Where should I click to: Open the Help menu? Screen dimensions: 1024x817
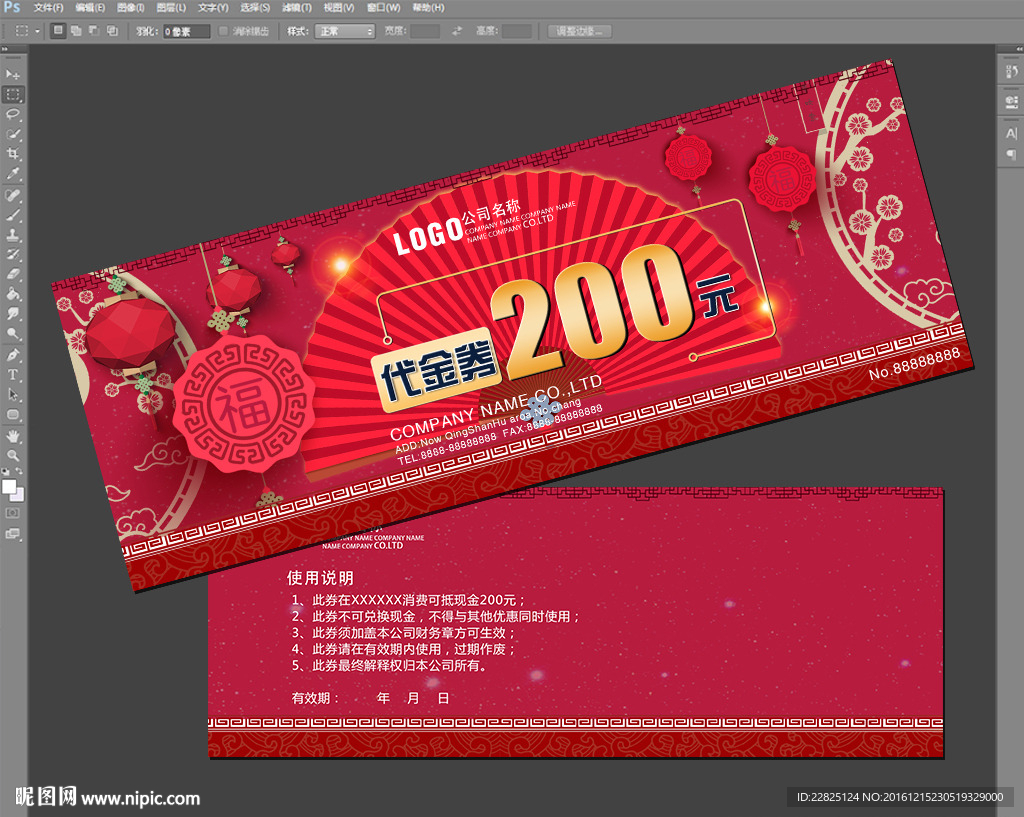pyautogui.click(x=428, y=8)
